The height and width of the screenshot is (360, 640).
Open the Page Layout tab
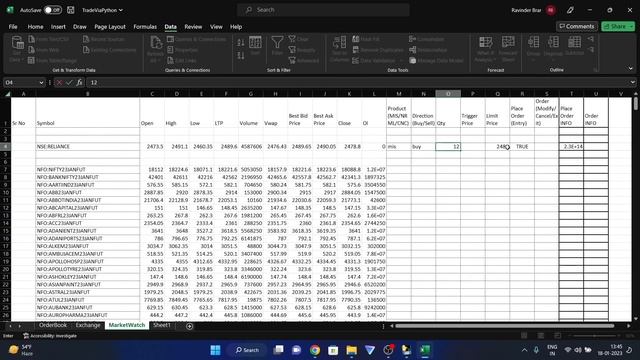coord(110,27)
